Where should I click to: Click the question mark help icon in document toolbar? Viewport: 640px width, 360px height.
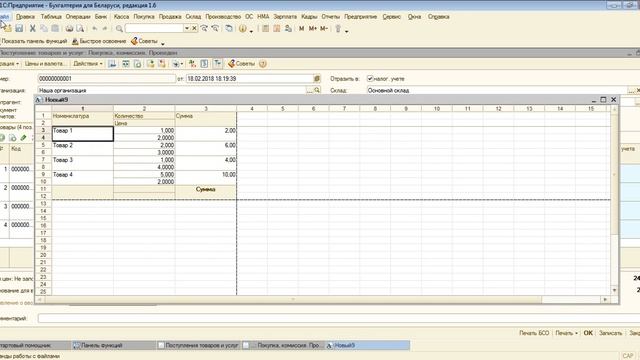click(x=263, y=64)
